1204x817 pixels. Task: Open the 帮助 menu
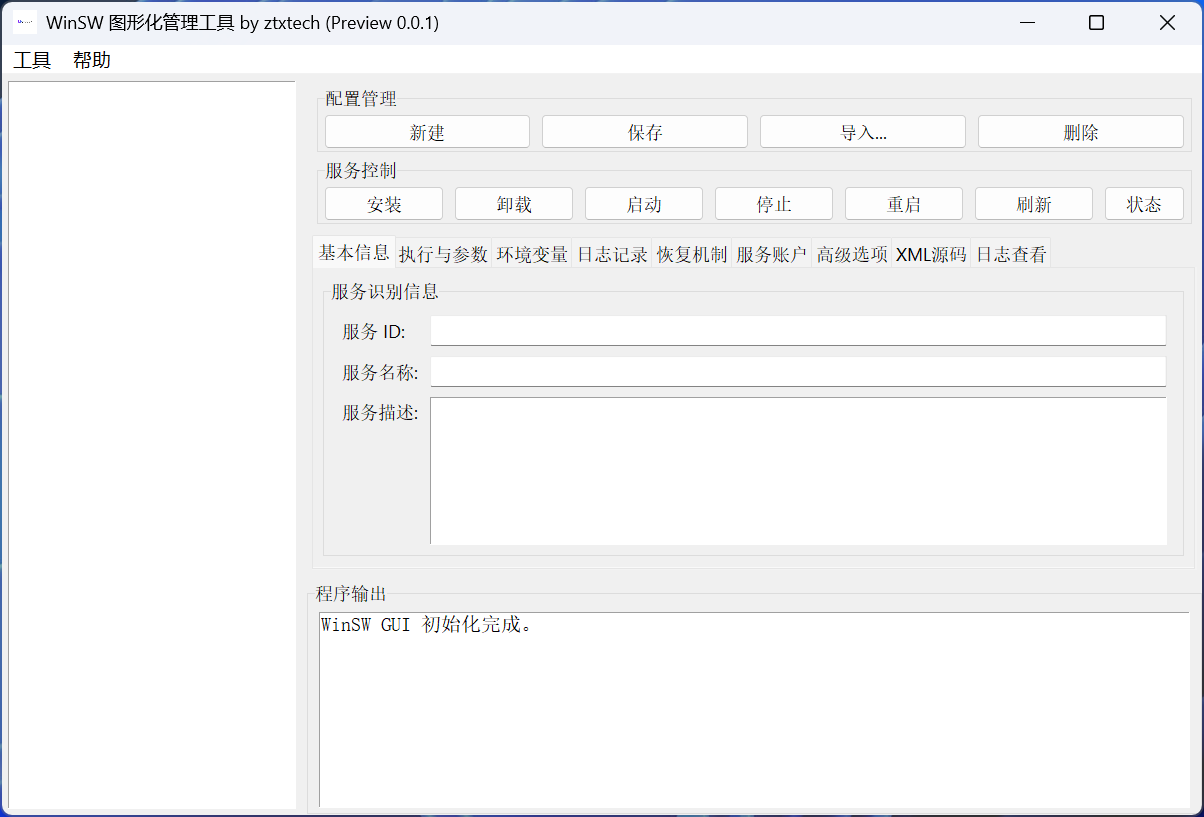tap(92, 60)
